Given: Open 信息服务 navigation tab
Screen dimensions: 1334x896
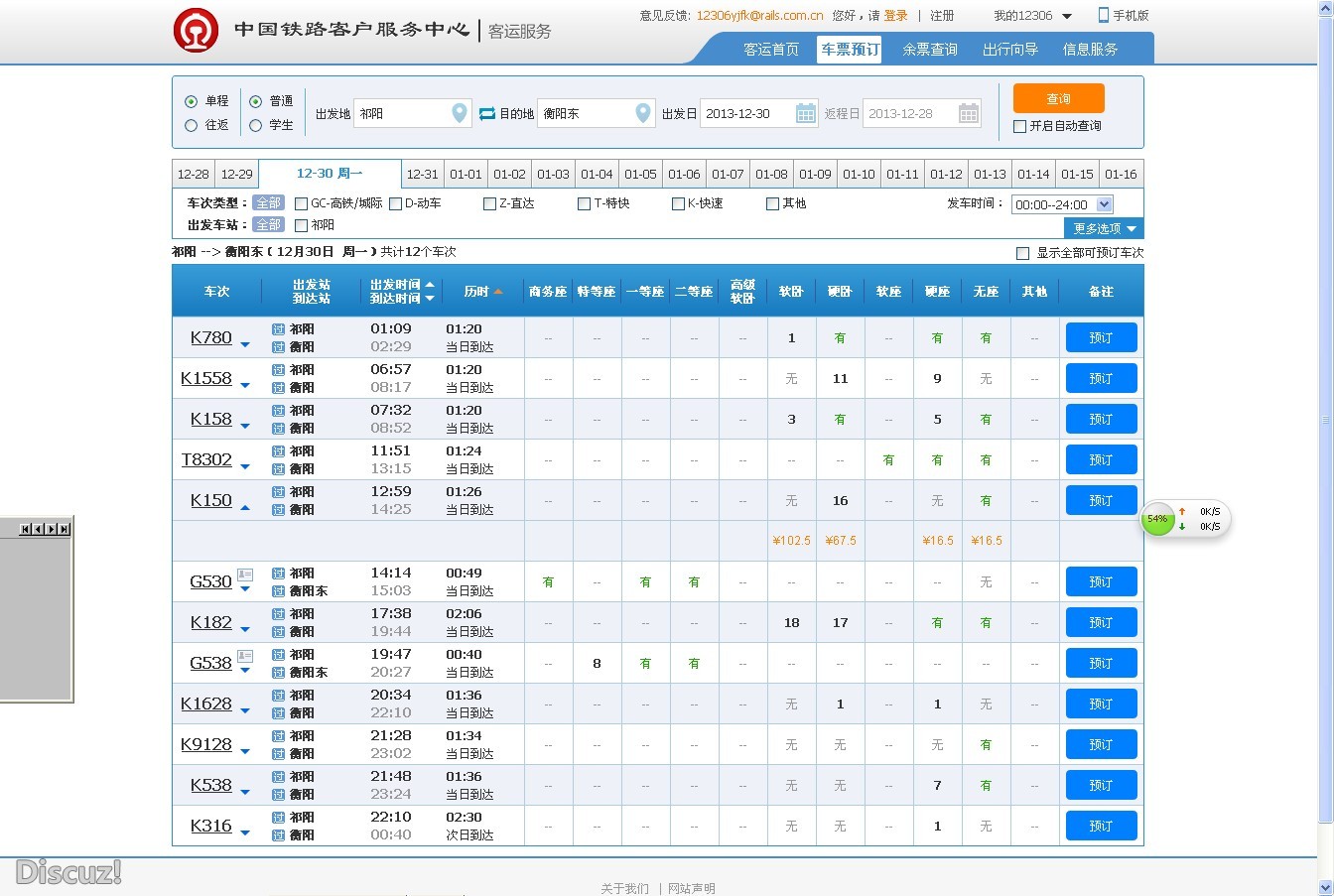Looking at the screenshot, I should click(1090, 50).
